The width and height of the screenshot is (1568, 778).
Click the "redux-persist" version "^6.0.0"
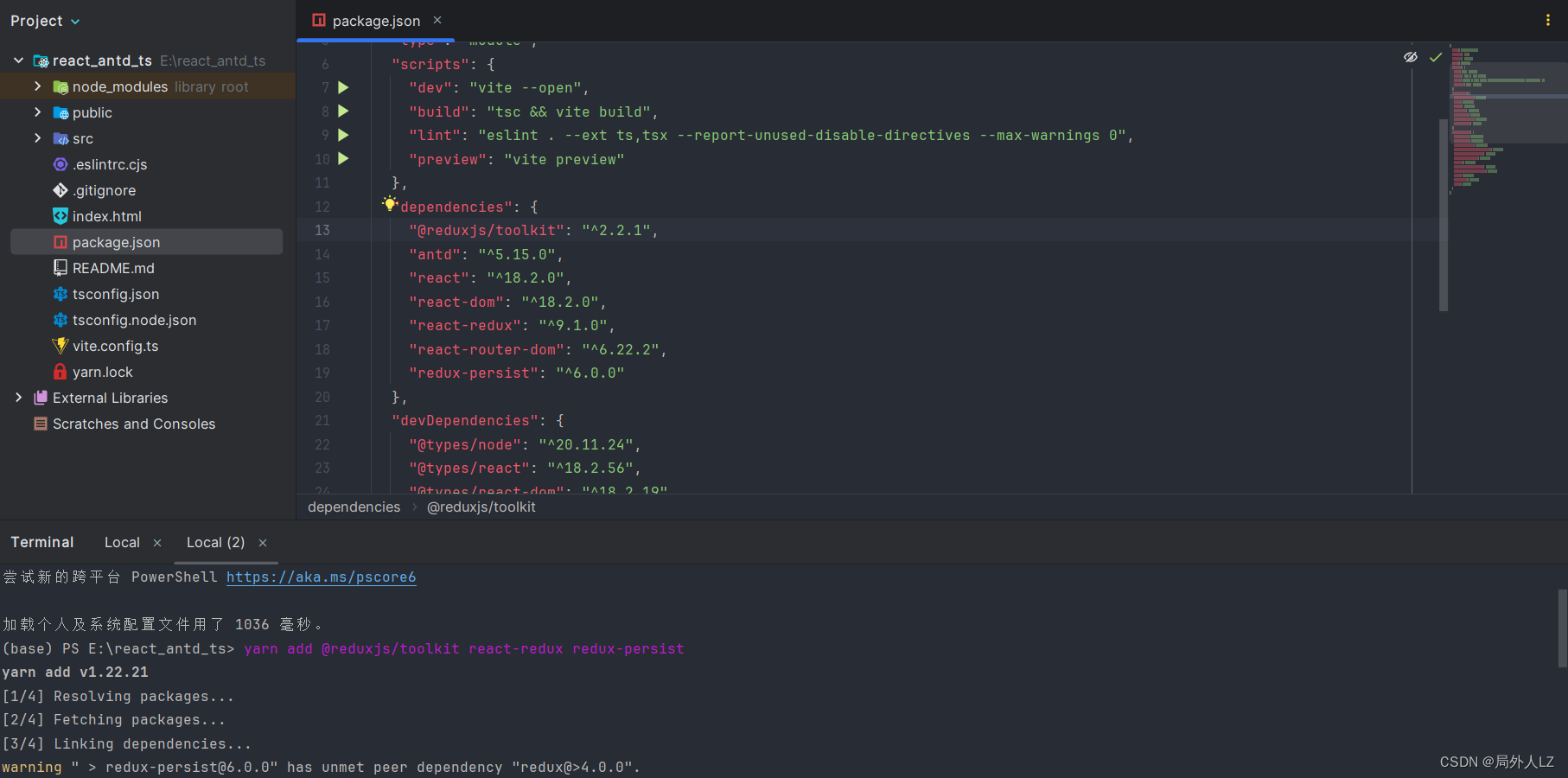coord(590,373)
